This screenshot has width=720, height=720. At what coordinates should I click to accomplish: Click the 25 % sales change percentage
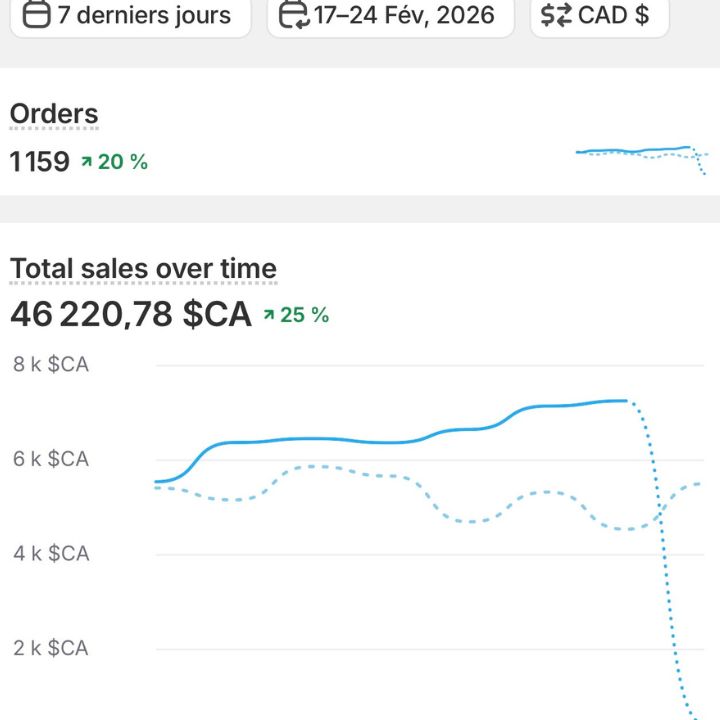point(304,315)
